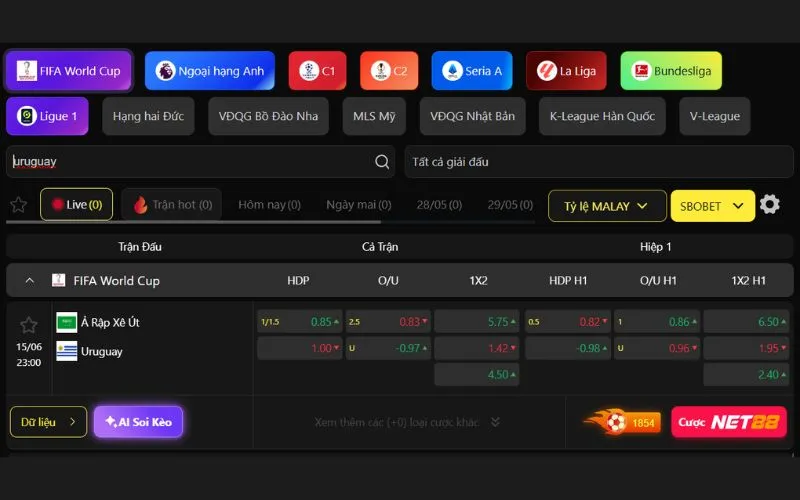Open the settings gear icon
The width and height of the screenshot is (800, 500).
point(769,205)
